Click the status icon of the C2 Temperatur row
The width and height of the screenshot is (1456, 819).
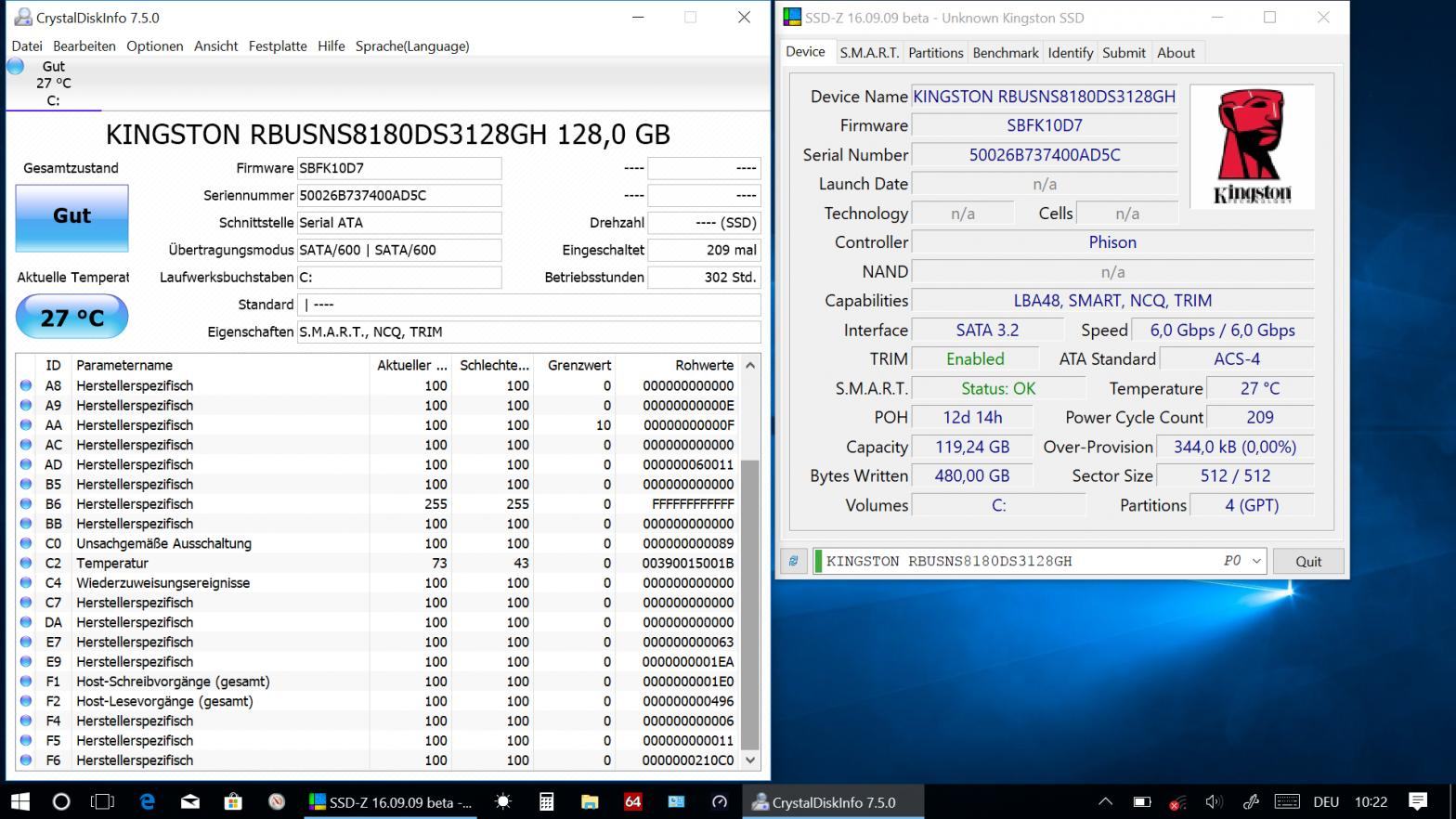26,564
